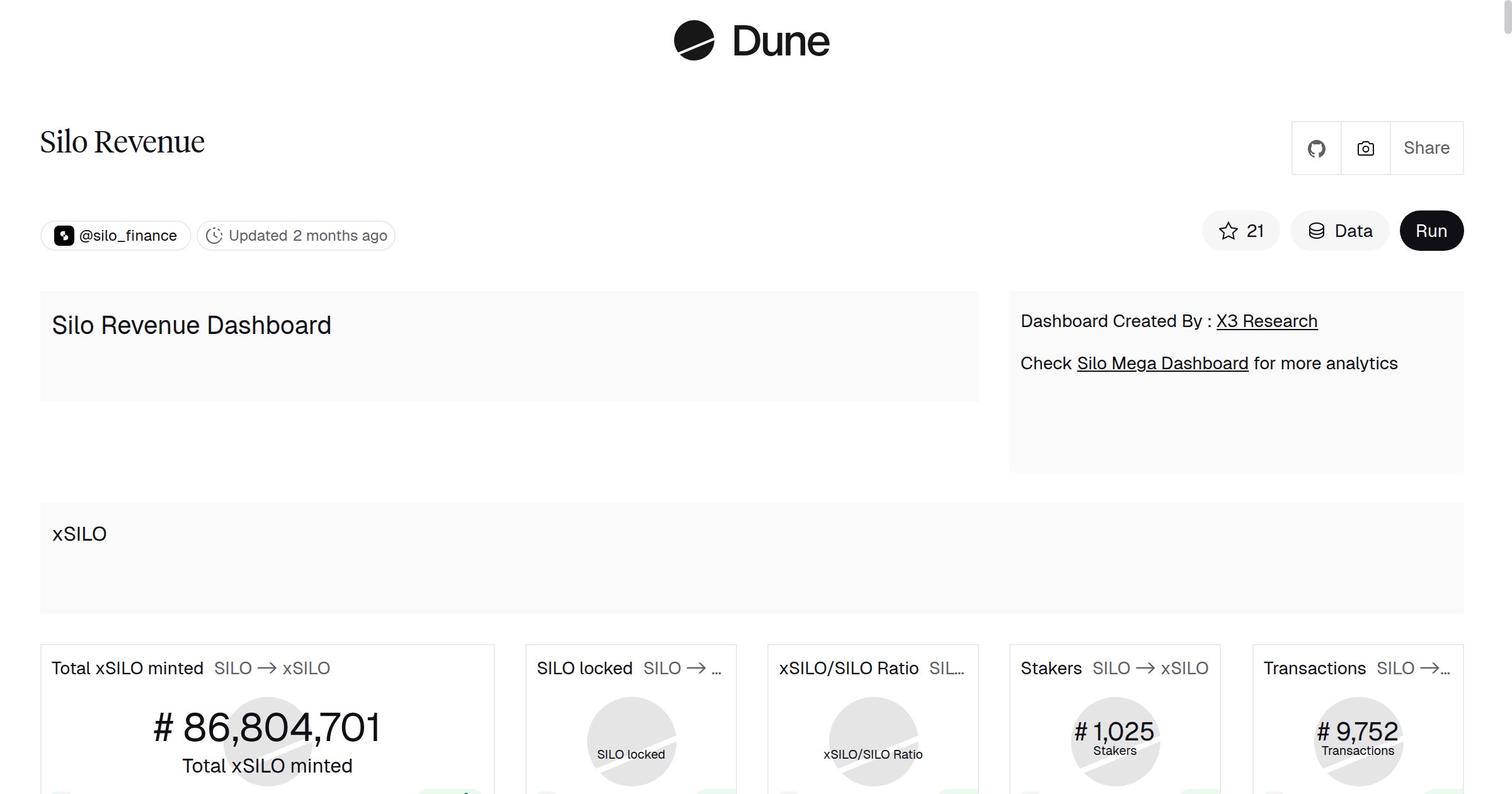Click the @silo_finance avatar icon
The height and width of the screenshot is (794, 1512).
64,235
